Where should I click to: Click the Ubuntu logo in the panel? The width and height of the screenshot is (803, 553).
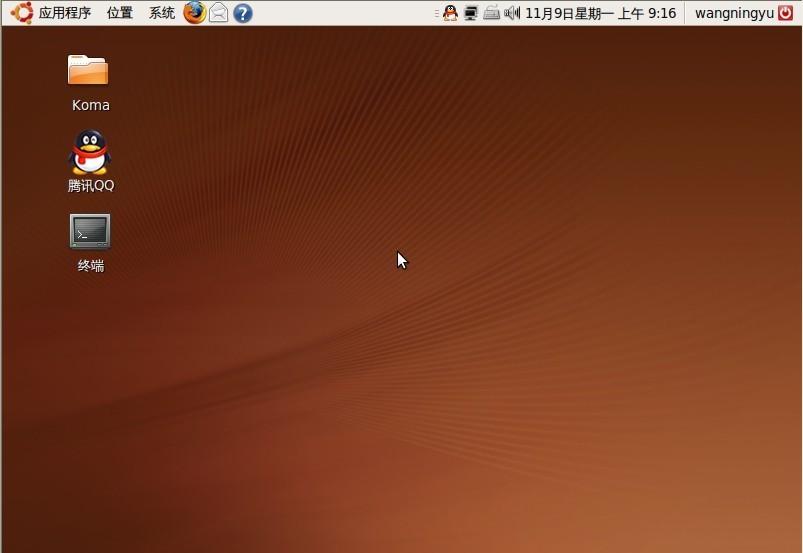(x=22, y=13)
